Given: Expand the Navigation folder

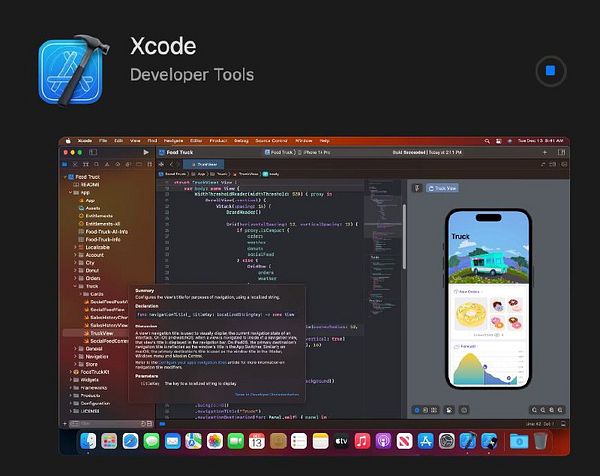Looking at the screenshot, I should click(75, 356).
